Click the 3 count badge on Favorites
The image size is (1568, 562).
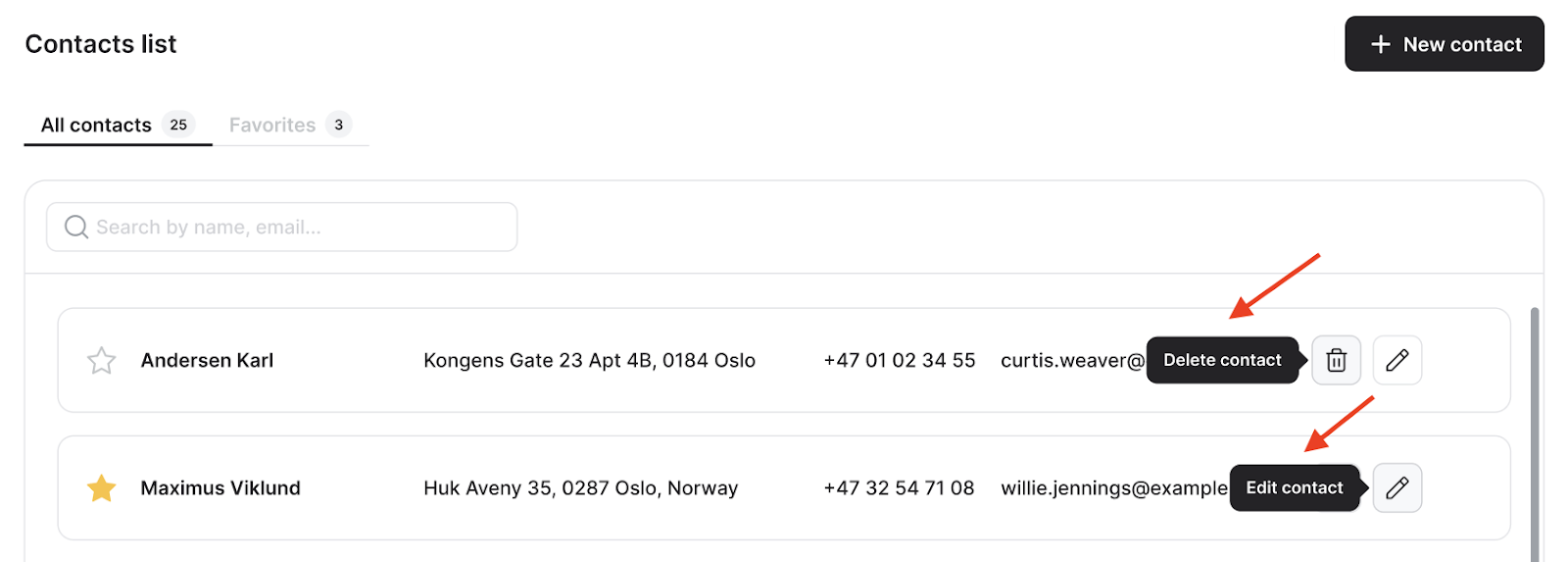pyautogui.click(x=338, y=125)
